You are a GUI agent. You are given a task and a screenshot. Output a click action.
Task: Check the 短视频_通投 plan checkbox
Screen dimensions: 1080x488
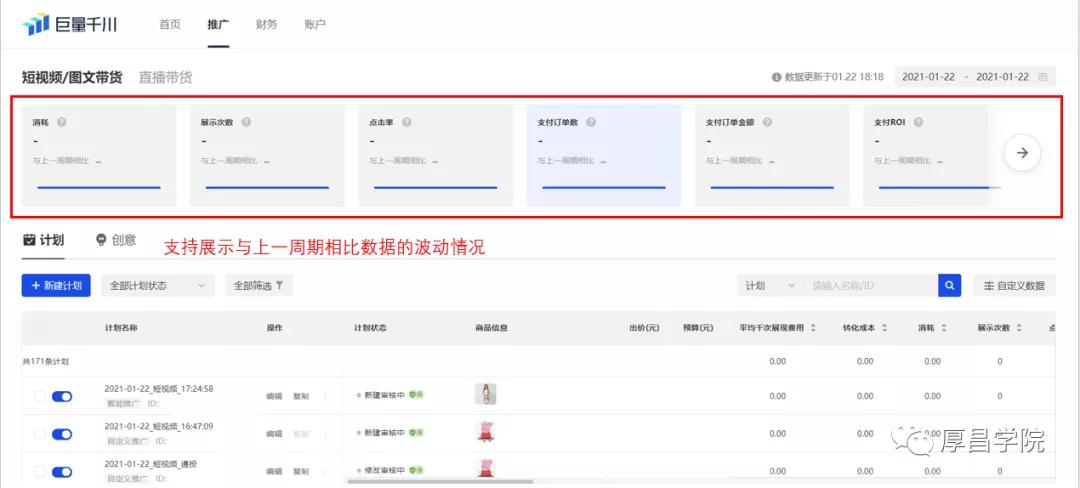[x=40, y=471]
